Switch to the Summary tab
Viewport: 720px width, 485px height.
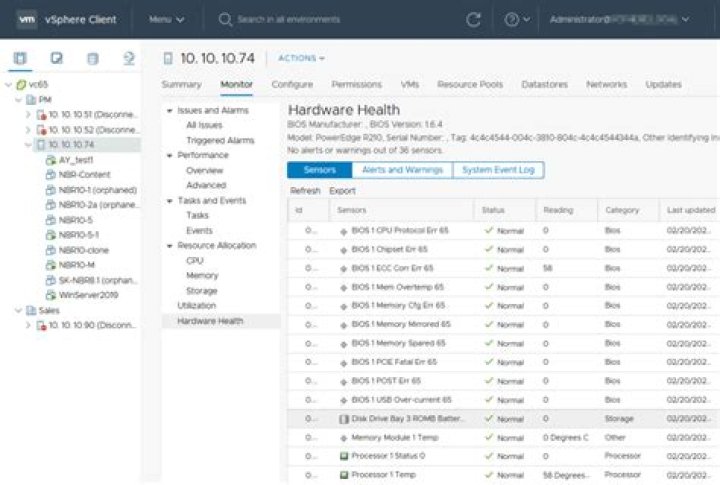coord(181,85)
